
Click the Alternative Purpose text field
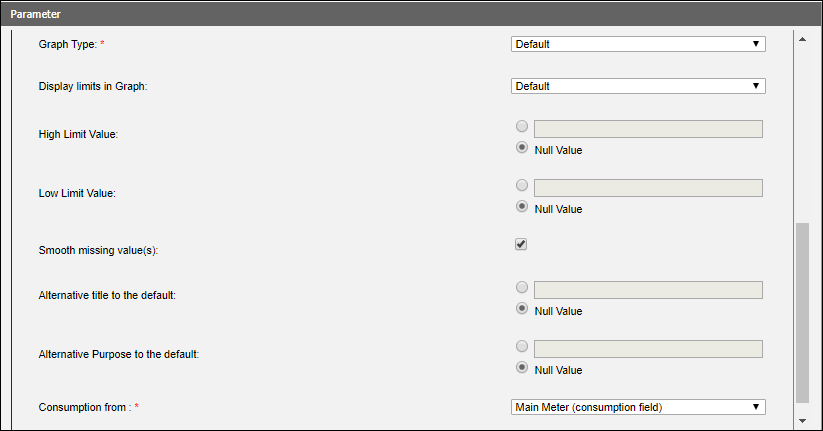tap(648, 349)
